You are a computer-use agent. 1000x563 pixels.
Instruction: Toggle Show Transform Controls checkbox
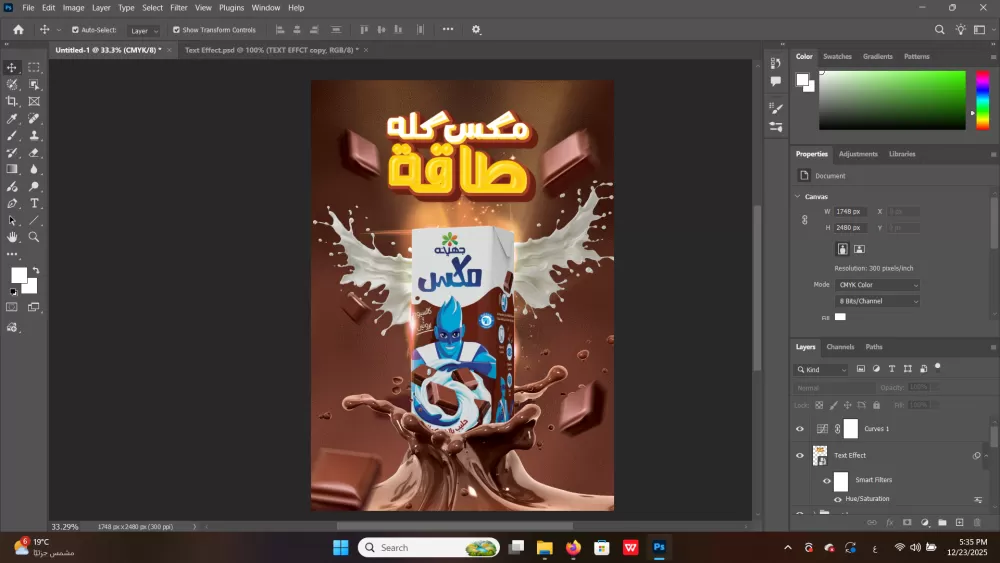coord(176,30)
